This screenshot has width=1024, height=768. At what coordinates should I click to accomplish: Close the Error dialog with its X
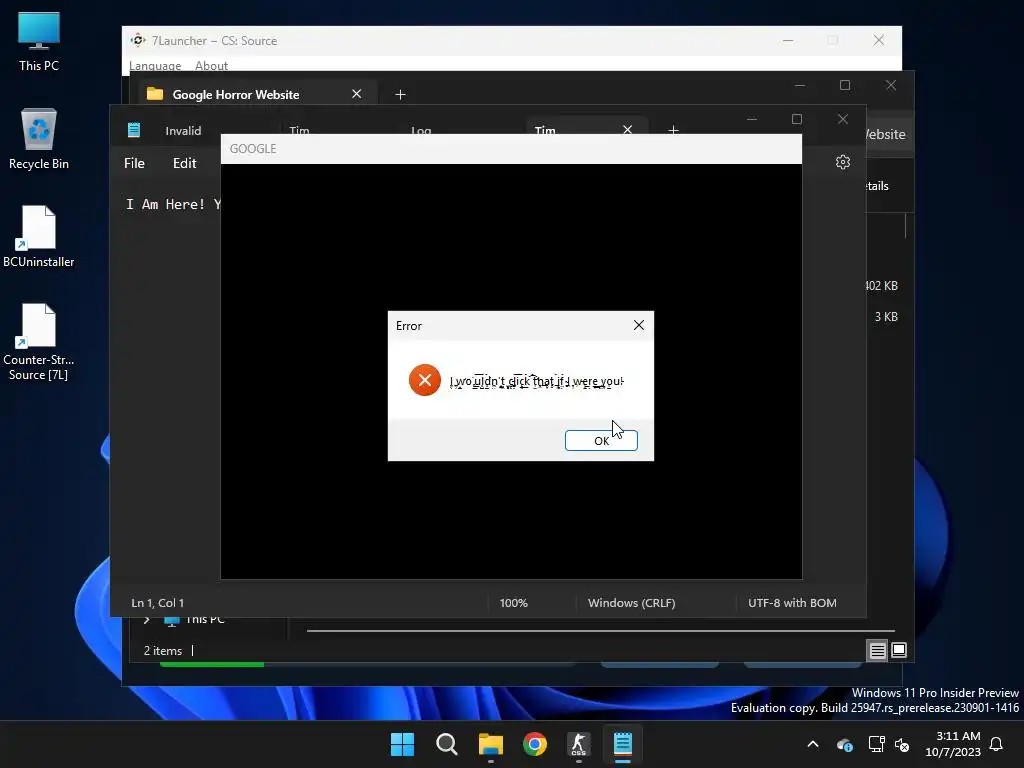coord(639,325)
